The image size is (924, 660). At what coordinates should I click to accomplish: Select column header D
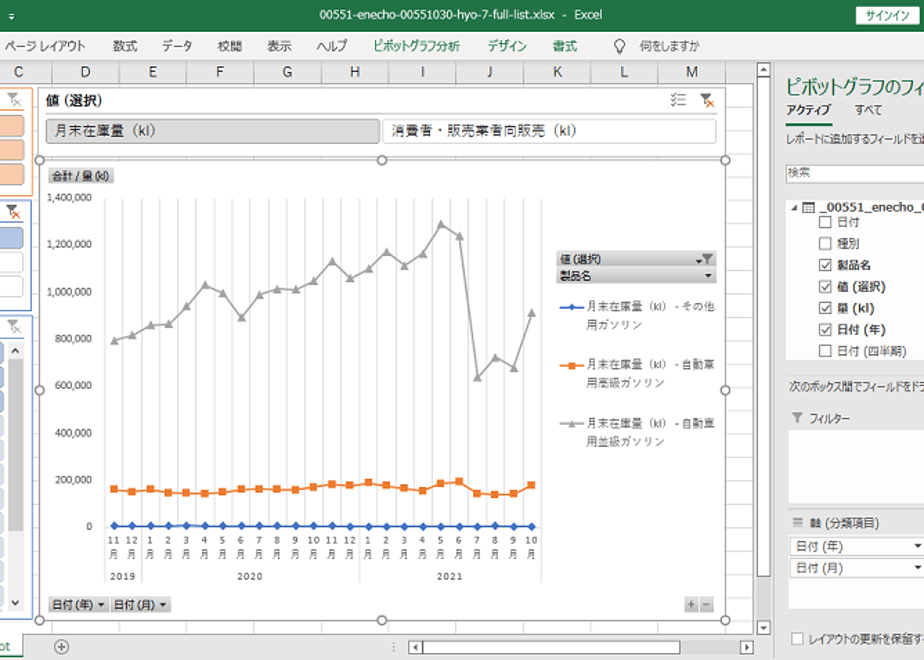pyautogui.click(x=85, y=72)
